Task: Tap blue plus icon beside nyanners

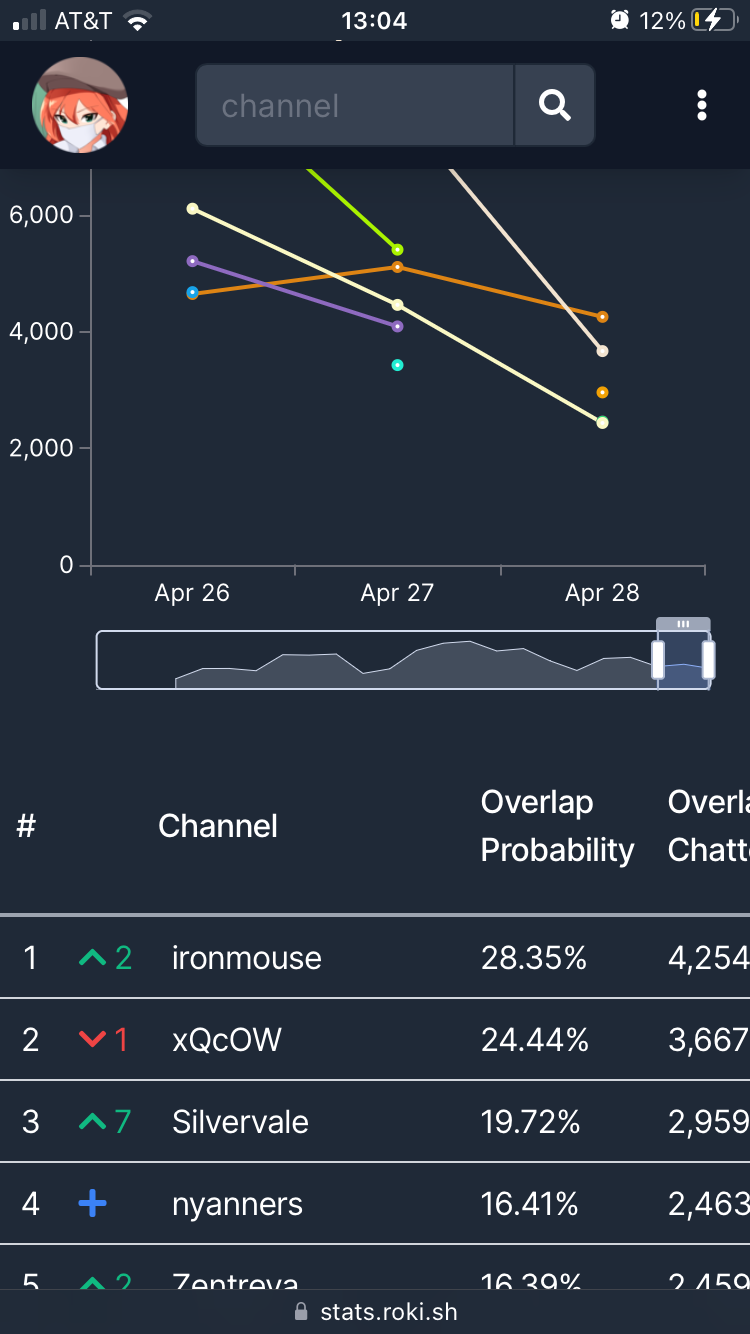Action: (x=92, y=1204)
